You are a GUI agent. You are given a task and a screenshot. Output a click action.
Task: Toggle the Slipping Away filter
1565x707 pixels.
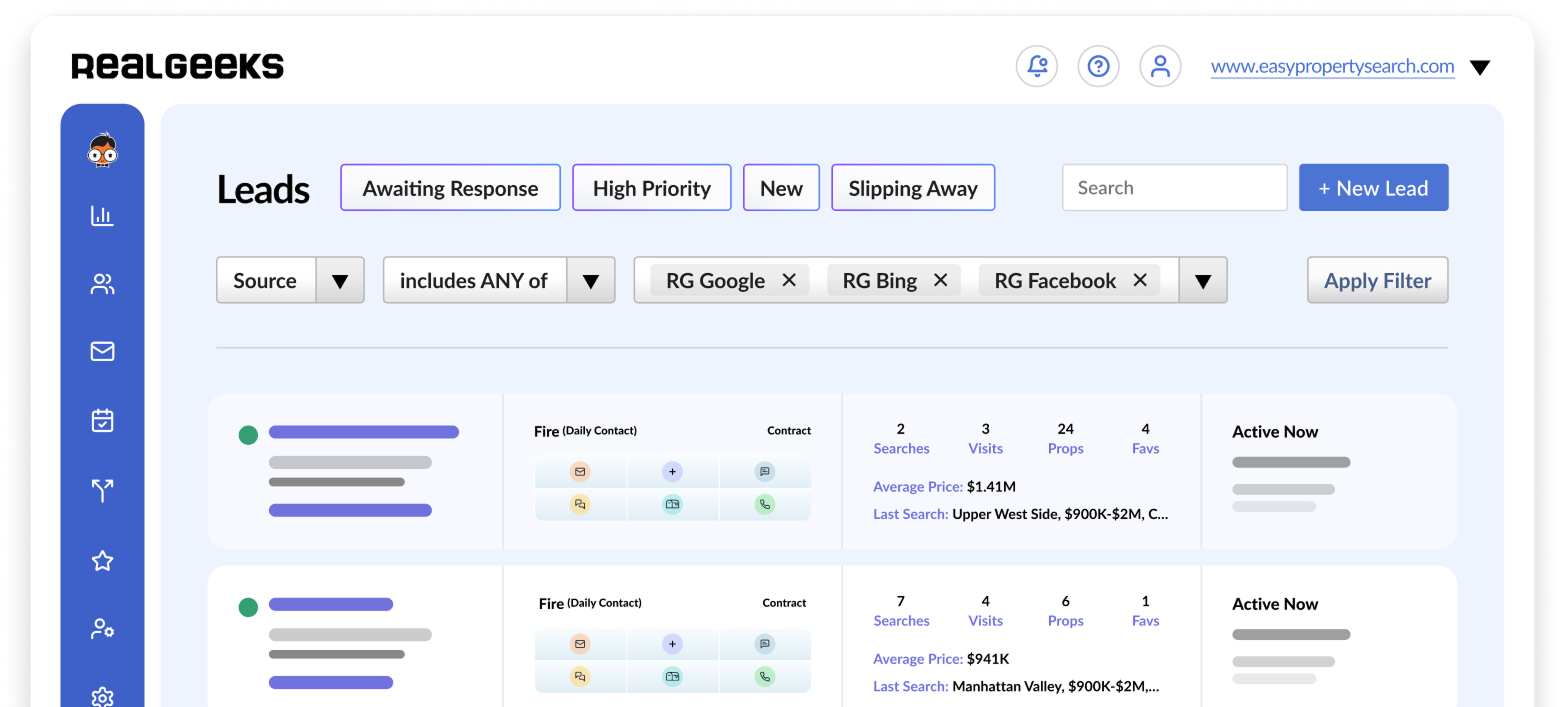912,187
